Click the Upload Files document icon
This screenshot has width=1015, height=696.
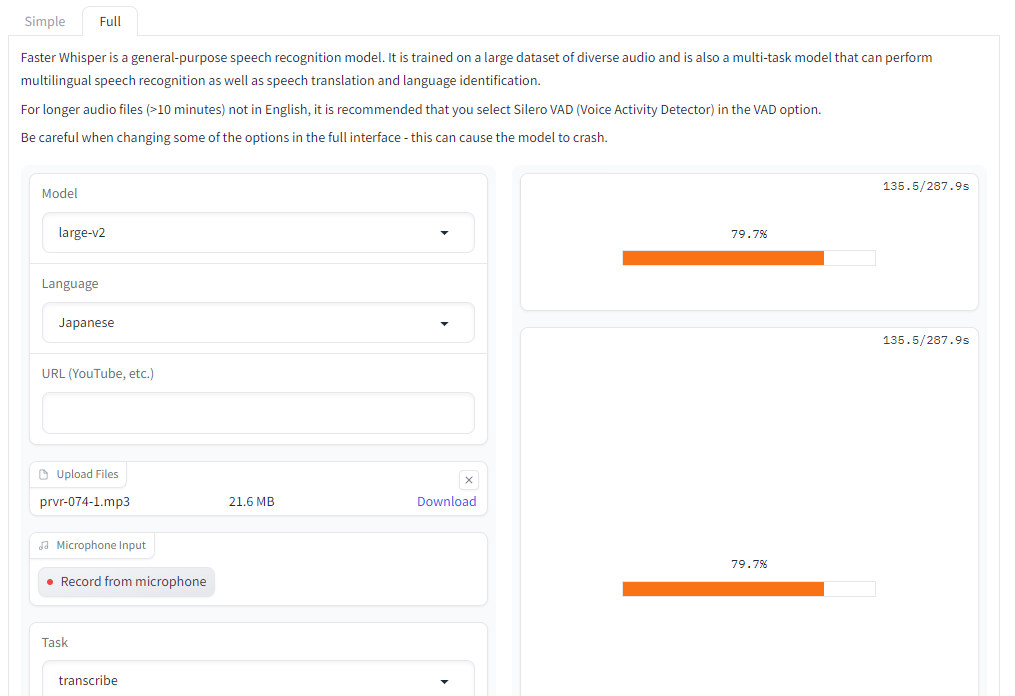pos(43,475)
